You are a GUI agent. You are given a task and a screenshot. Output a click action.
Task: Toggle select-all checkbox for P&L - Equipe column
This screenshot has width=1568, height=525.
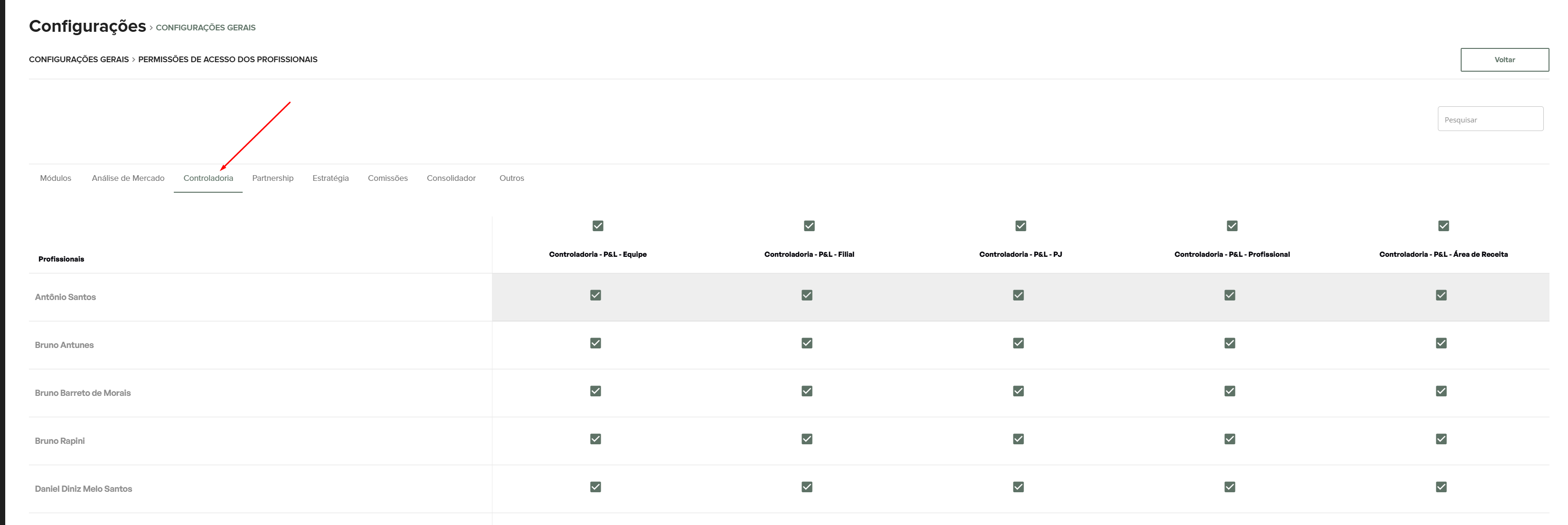(598, 225)
